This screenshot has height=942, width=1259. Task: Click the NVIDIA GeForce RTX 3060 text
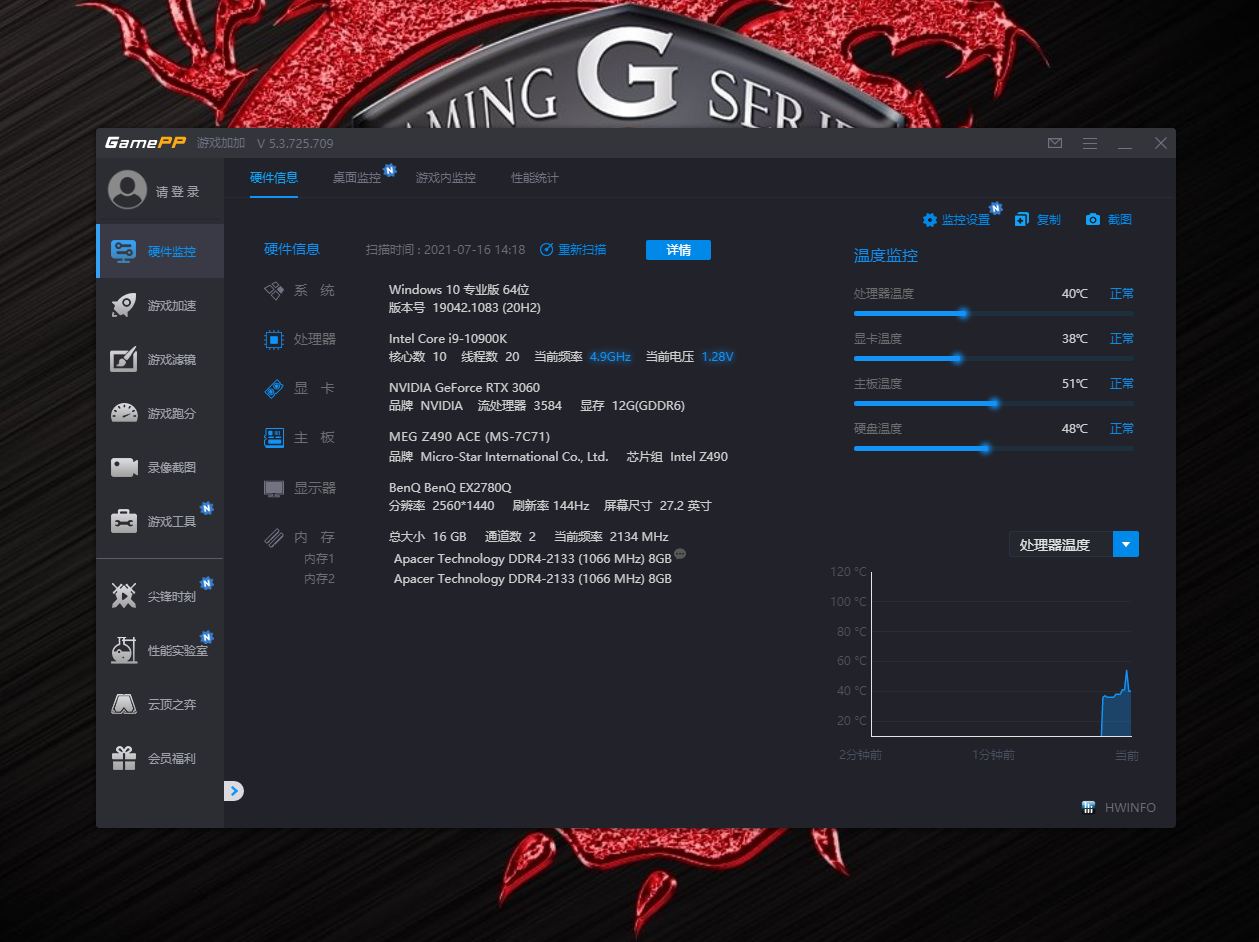[464, 388]
